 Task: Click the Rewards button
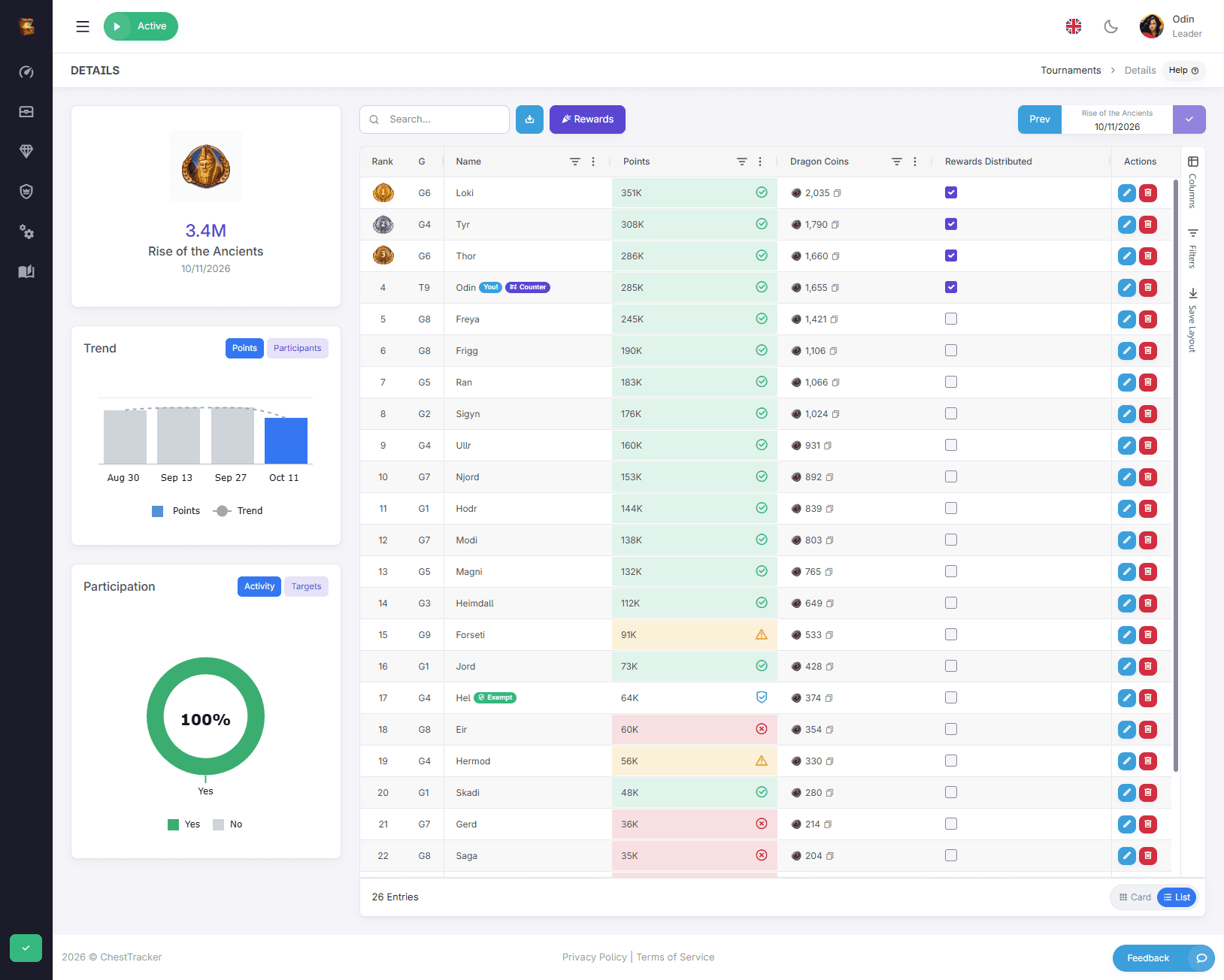point(587,119)
